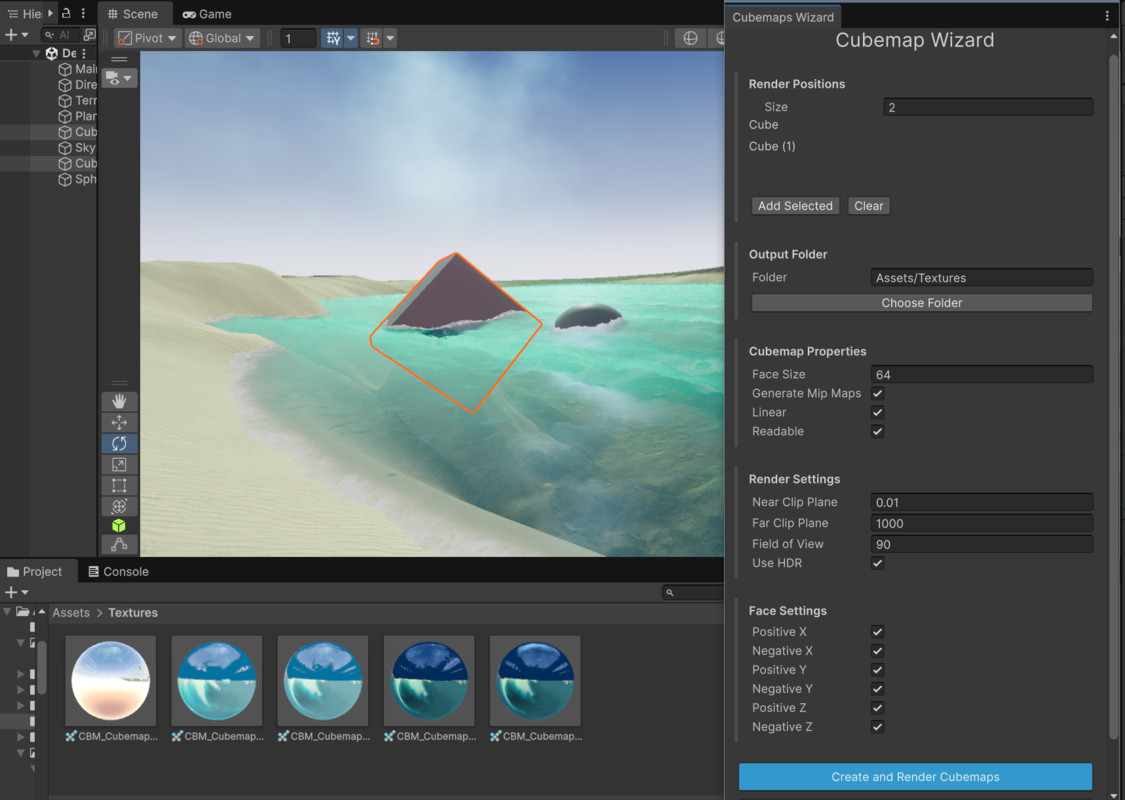1125x800 pixels.
Task: Toggle the grid snapping icon
Action: pos(333,38)
